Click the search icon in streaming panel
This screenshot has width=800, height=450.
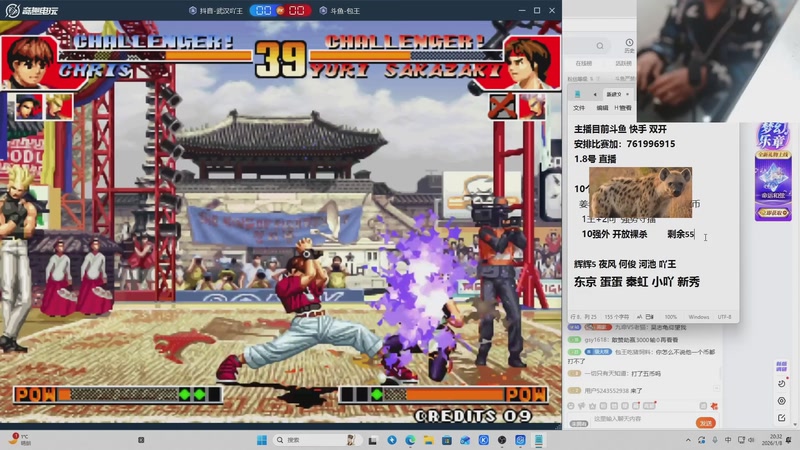coord(600,46)
